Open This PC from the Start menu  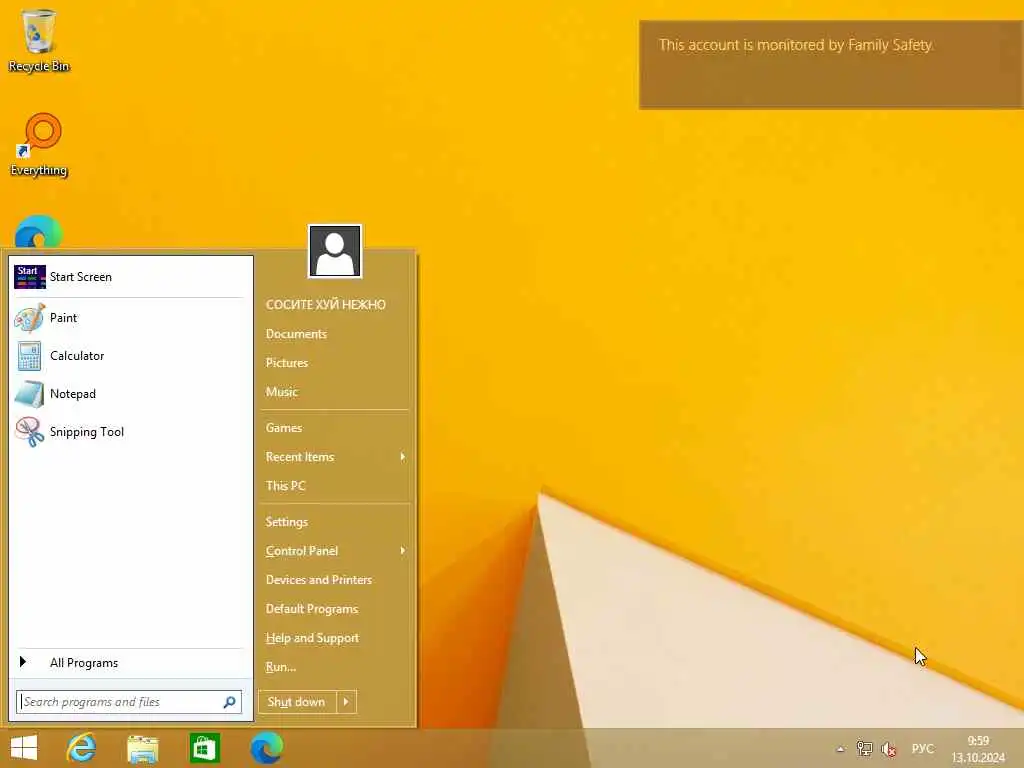[285, 486]
